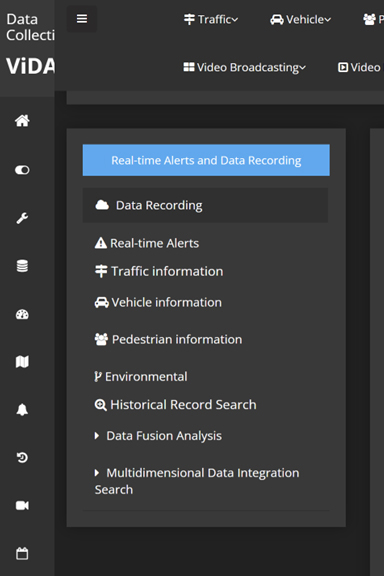Click the toggle switch sidebar icon
The image size is (384, 576).
[22, 170]
